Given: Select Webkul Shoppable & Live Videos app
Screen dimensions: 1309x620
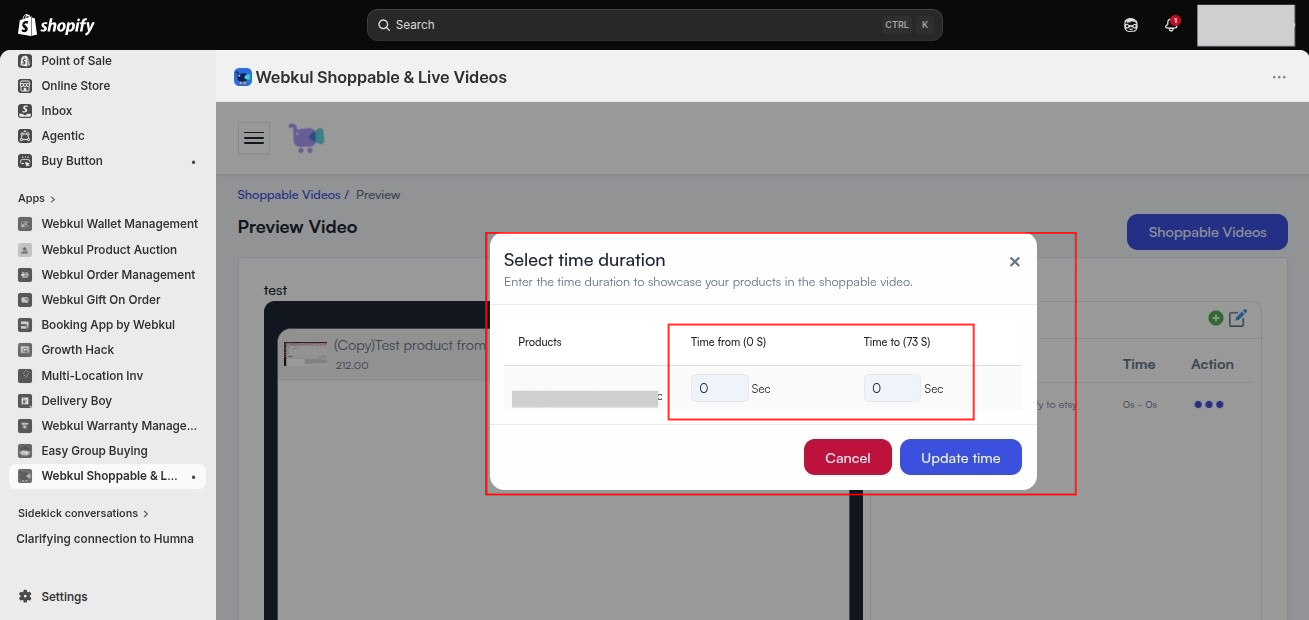Looking at the screenshot, I should click(x=108, y=476).
